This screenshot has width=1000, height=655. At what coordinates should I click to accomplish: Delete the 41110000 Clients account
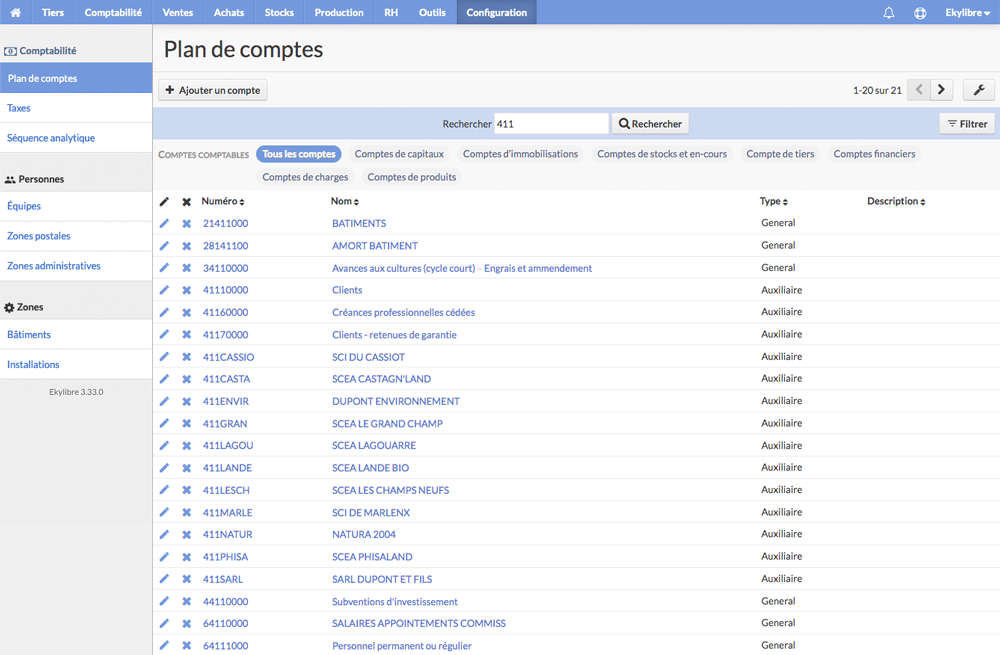coord(186,290)
